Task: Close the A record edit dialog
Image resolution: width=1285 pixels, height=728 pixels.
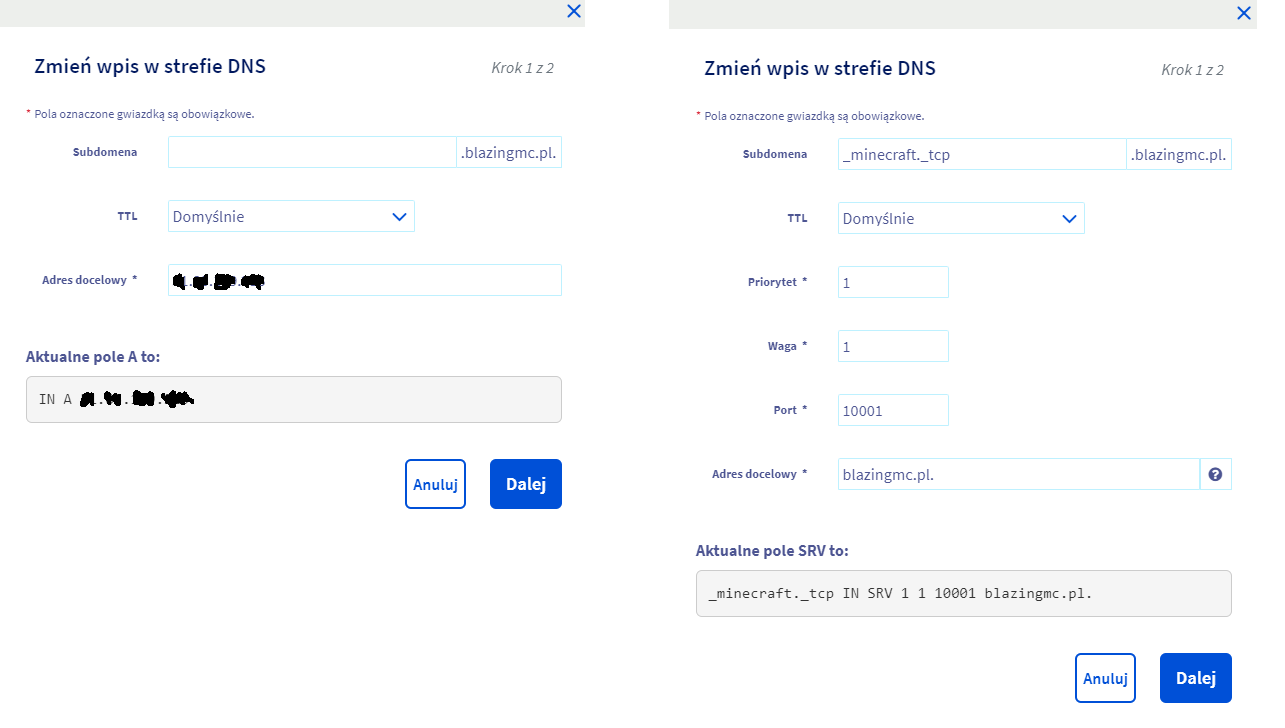Action: click(574, 12)
